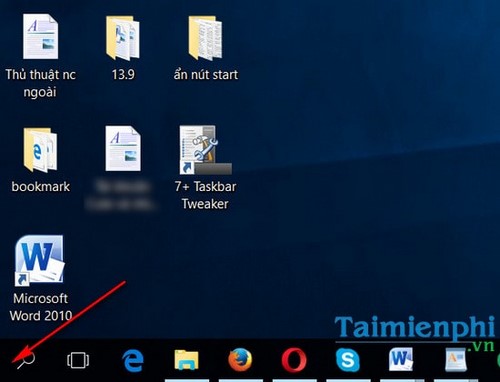Open File Explorer from the taskbar

click(x=187, y=360)
